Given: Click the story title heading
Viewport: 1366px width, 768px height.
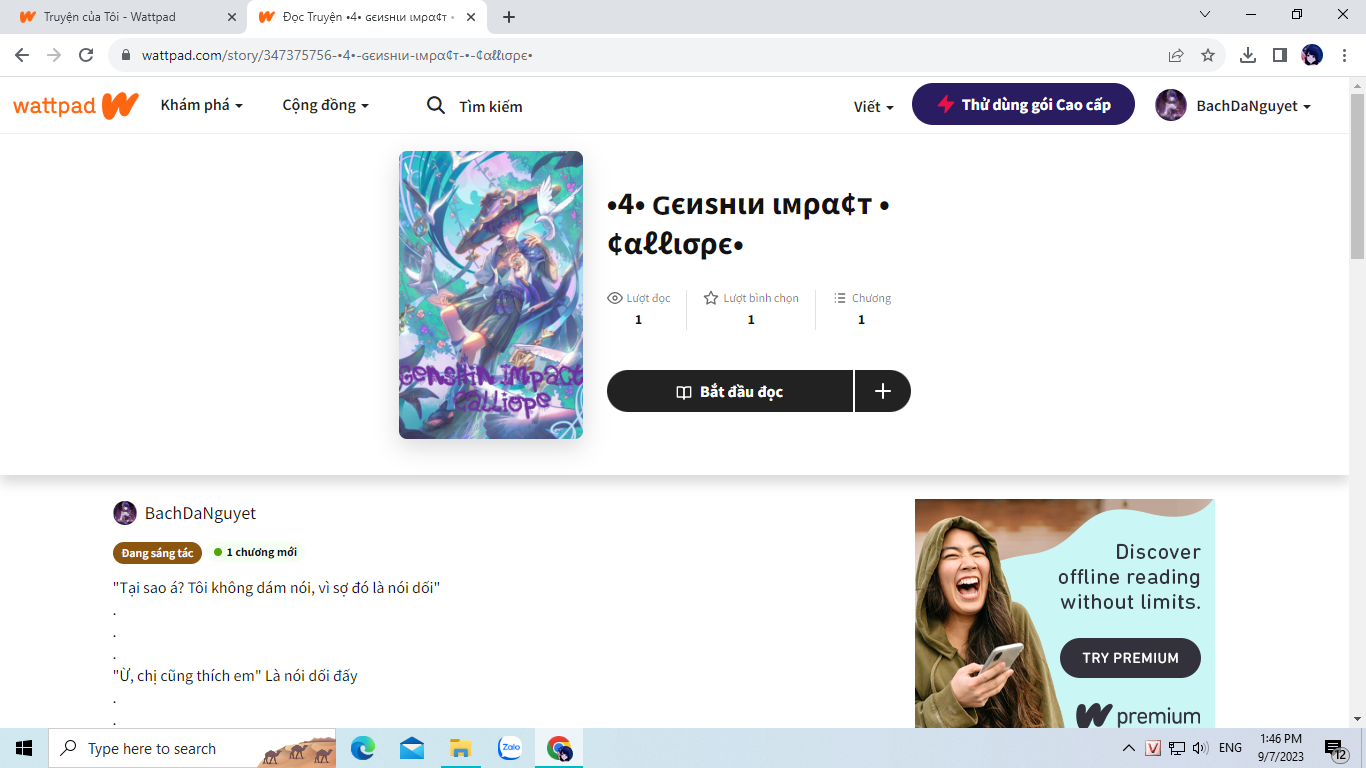Looking at the screenshot, I should point(748,225).
